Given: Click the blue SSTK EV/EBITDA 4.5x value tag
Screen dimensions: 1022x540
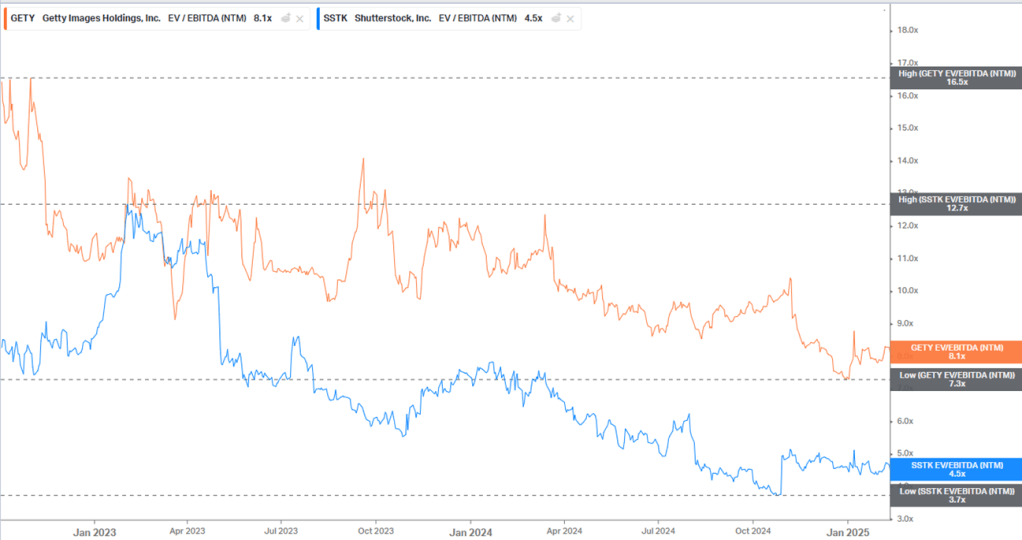Looking at the screenshot, I should coord(955,470).
